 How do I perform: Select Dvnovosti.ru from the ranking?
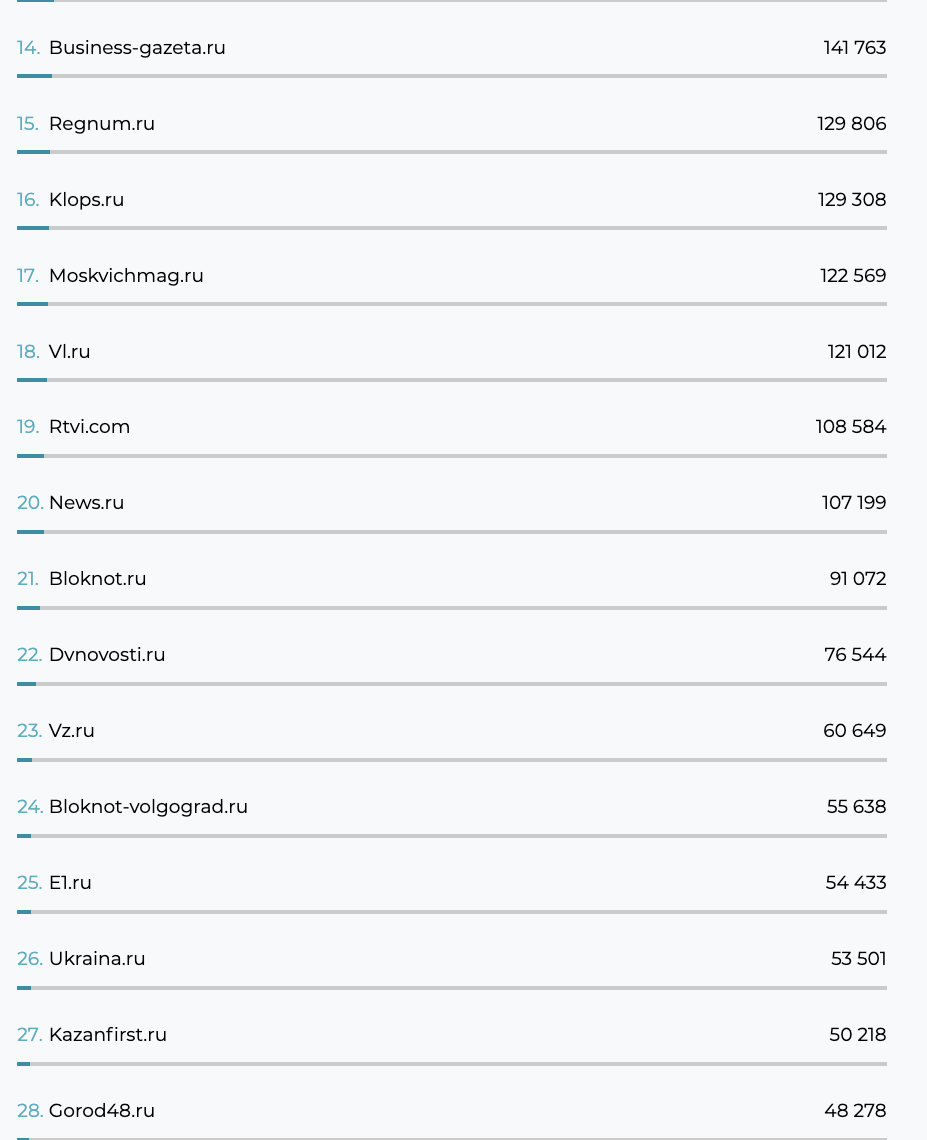tap(107, 655)
